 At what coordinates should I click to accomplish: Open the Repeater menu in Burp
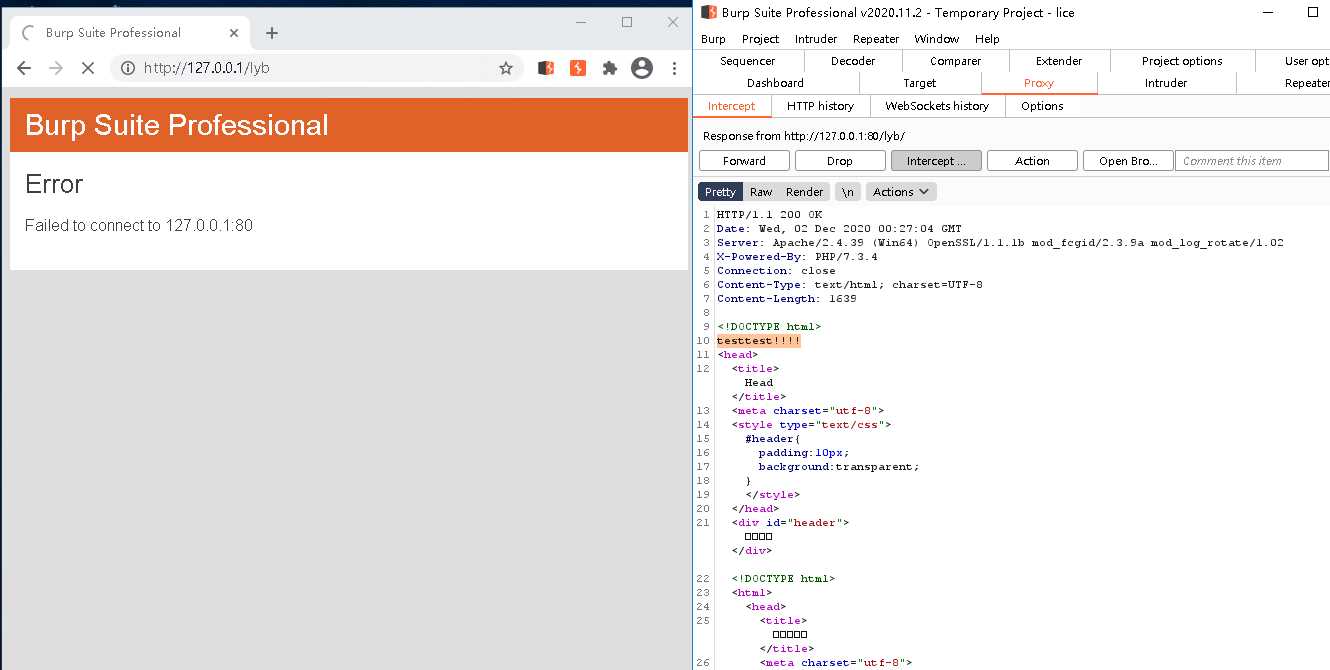pyautogui.click(x=876, y=39)
